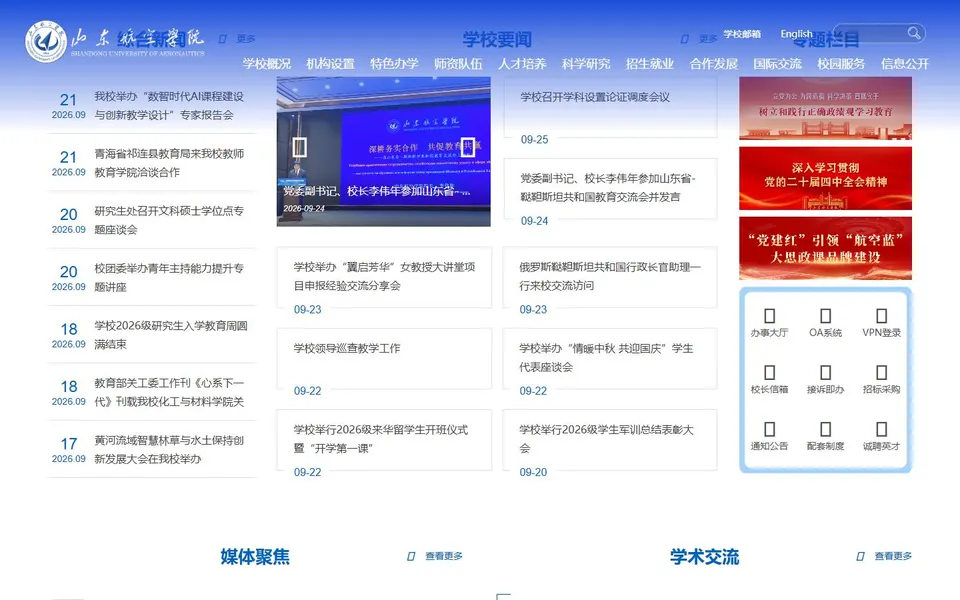Open news card 翼启芳华 女教授大讲堂
Image resolution: width=960 pixels, height=600 pixels.
[384, 278]
